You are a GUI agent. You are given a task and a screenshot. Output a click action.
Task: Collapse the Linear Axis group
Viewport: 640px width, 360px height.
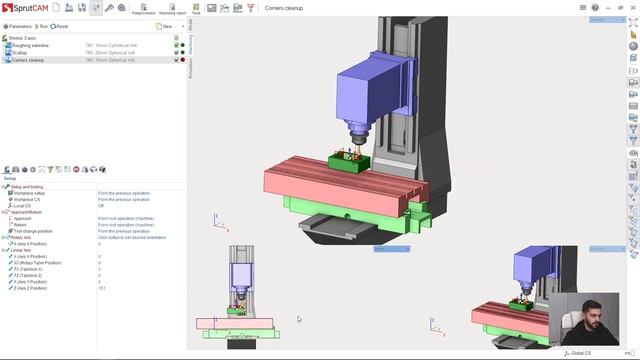pyautogui.click(x=3, y=250)
